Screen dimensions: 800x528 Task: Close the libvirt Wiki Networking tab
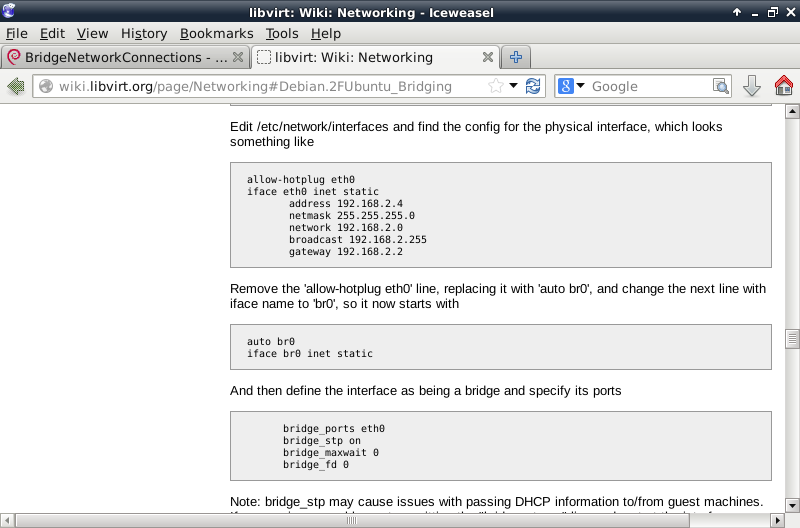click(488, 57)
